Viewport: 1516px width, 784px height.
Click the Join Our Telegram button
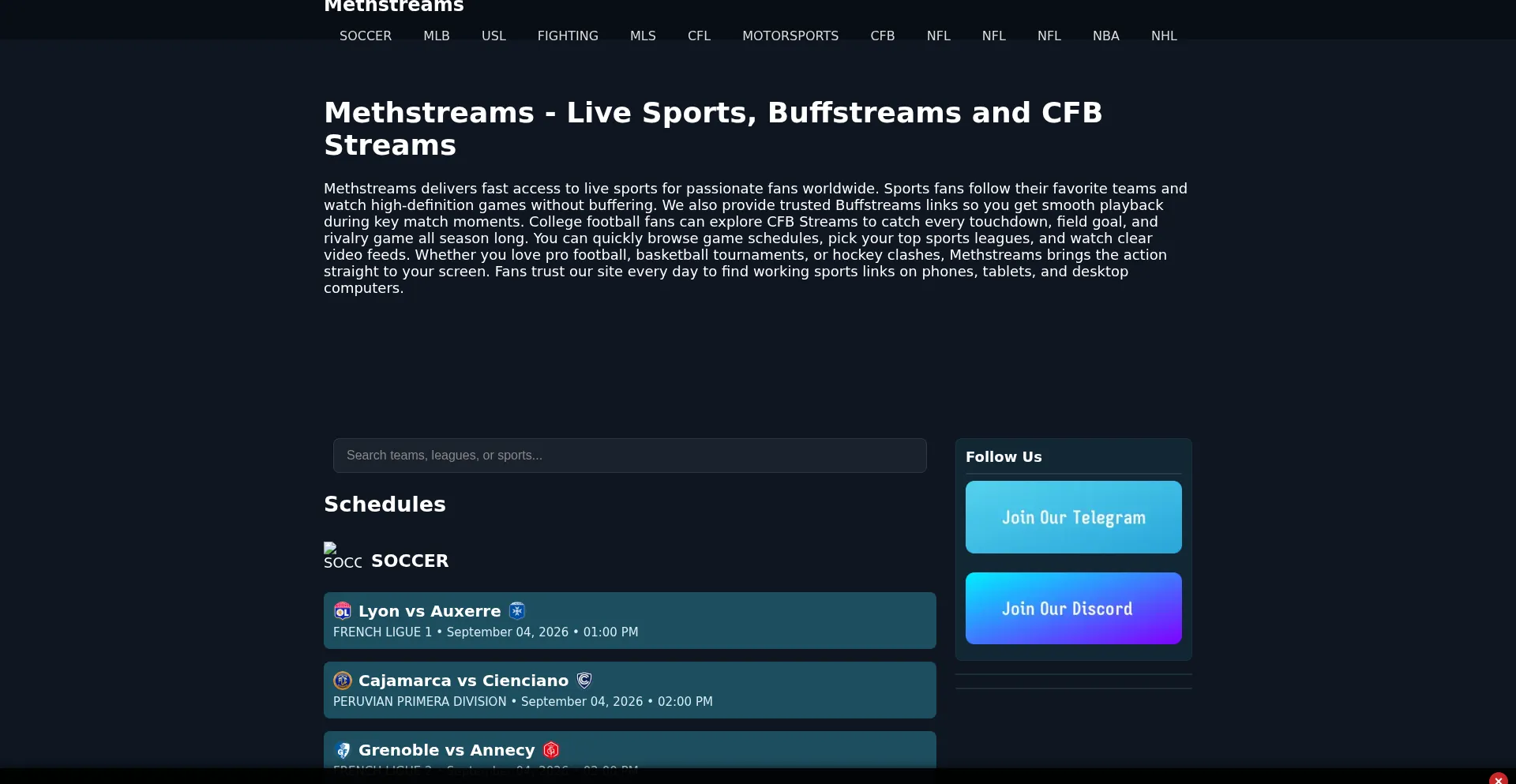[1074, 517]
